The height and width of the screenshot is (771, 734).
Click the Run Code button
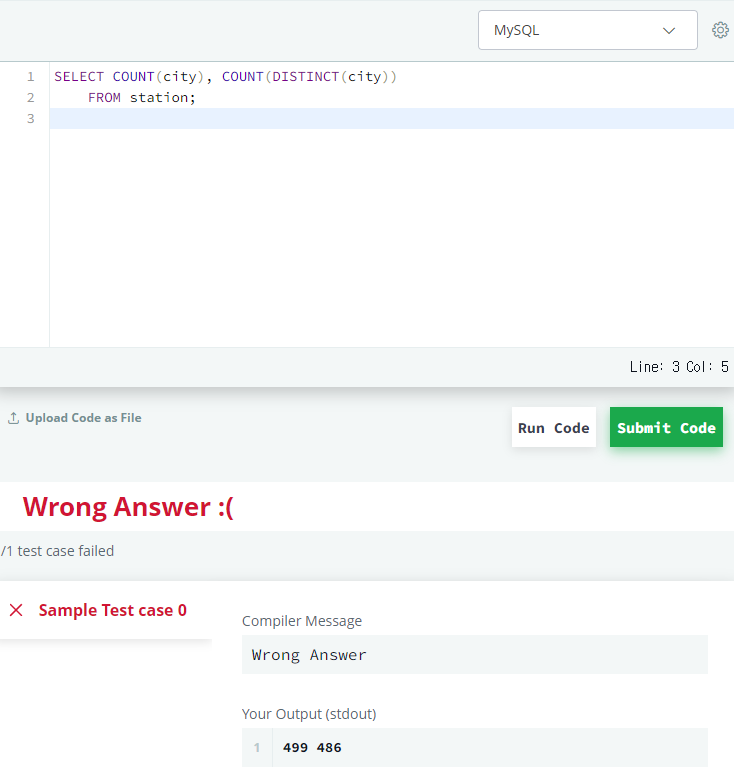pyautogui.click(x=554, y=427)
